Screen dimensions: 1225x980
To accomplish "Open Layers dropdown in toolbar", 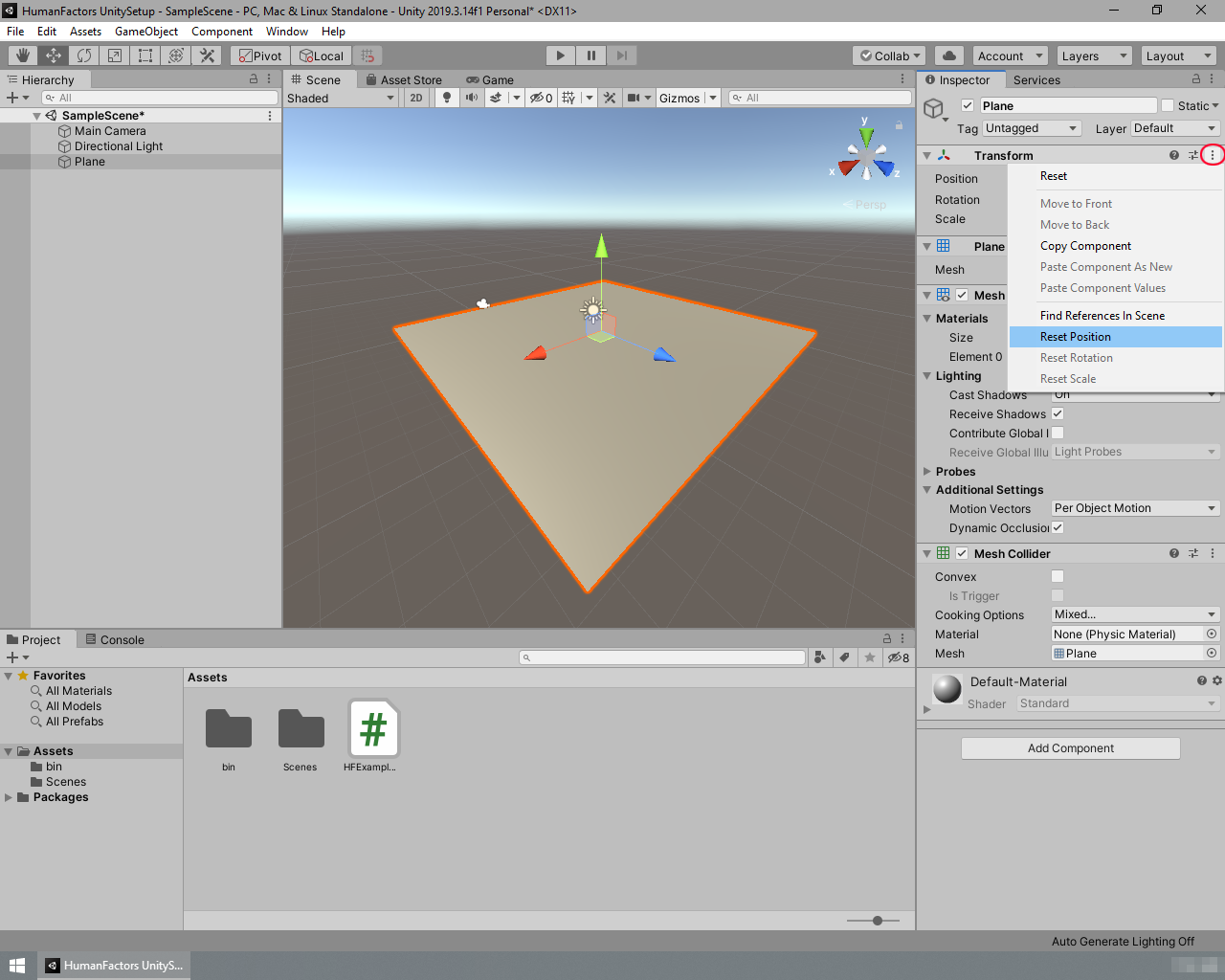I will coord(1094,56).
